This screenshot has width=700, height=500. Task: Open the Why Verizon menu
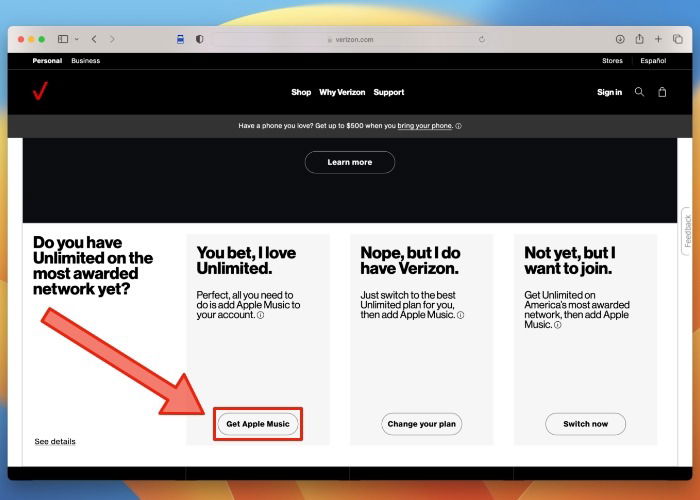(342, 92)
